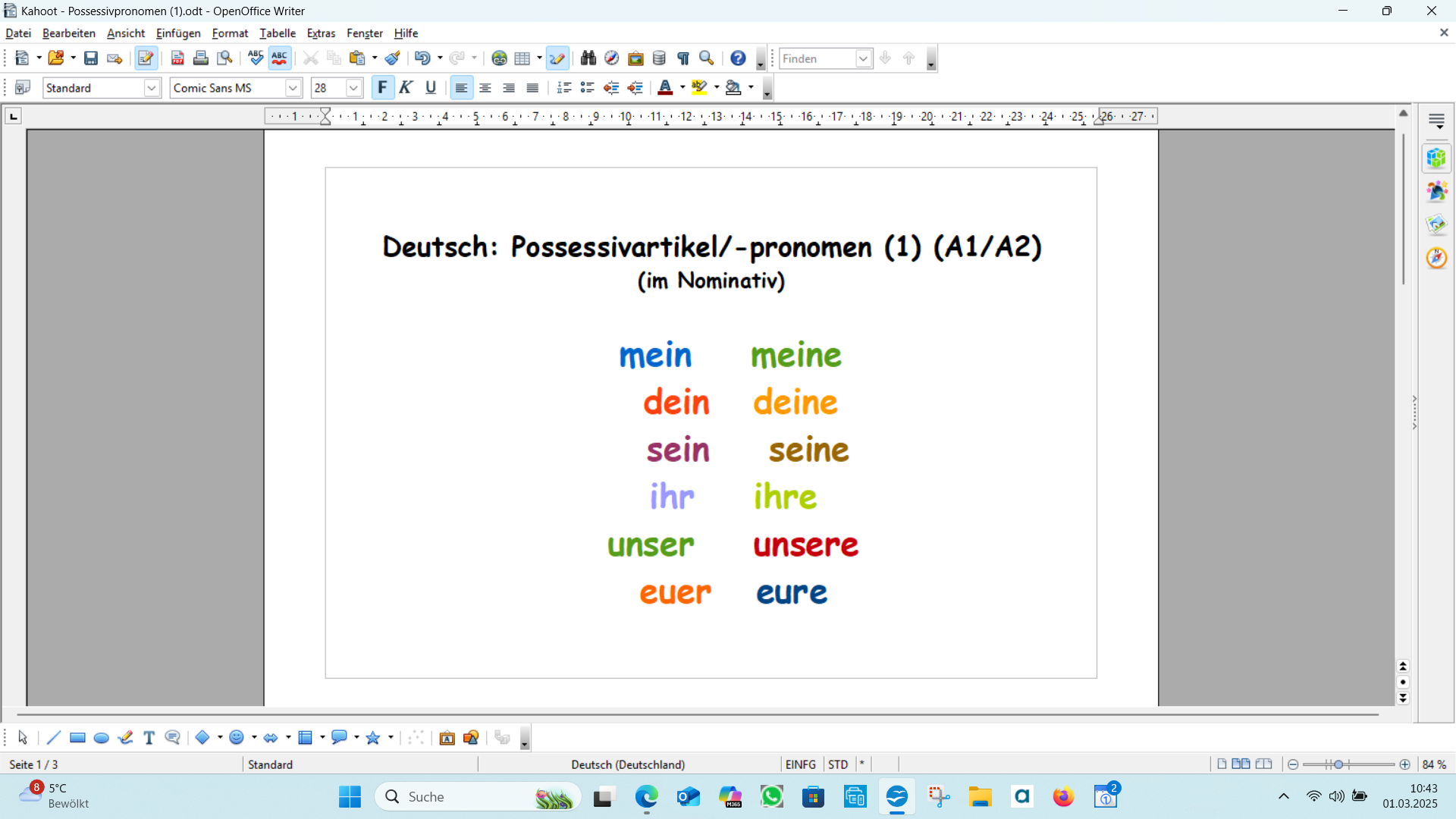Open the Comic Sans MS font name dropdown
This screenshot has width=1456, height=819.
click(x=292, y=88)
